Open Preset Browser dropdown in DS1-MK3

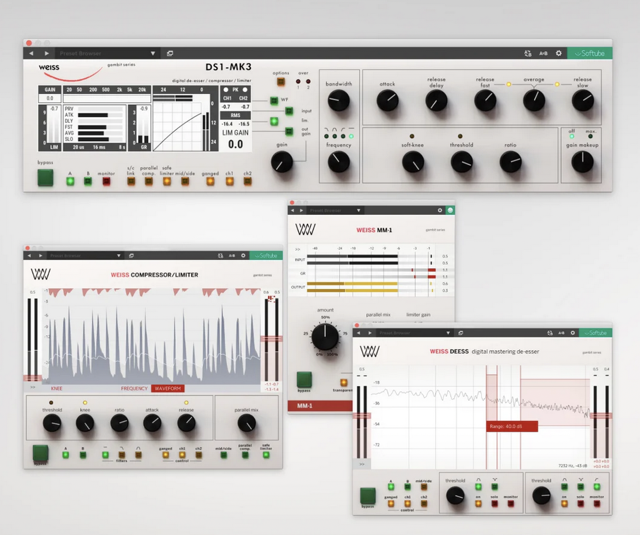coord(107,53)
